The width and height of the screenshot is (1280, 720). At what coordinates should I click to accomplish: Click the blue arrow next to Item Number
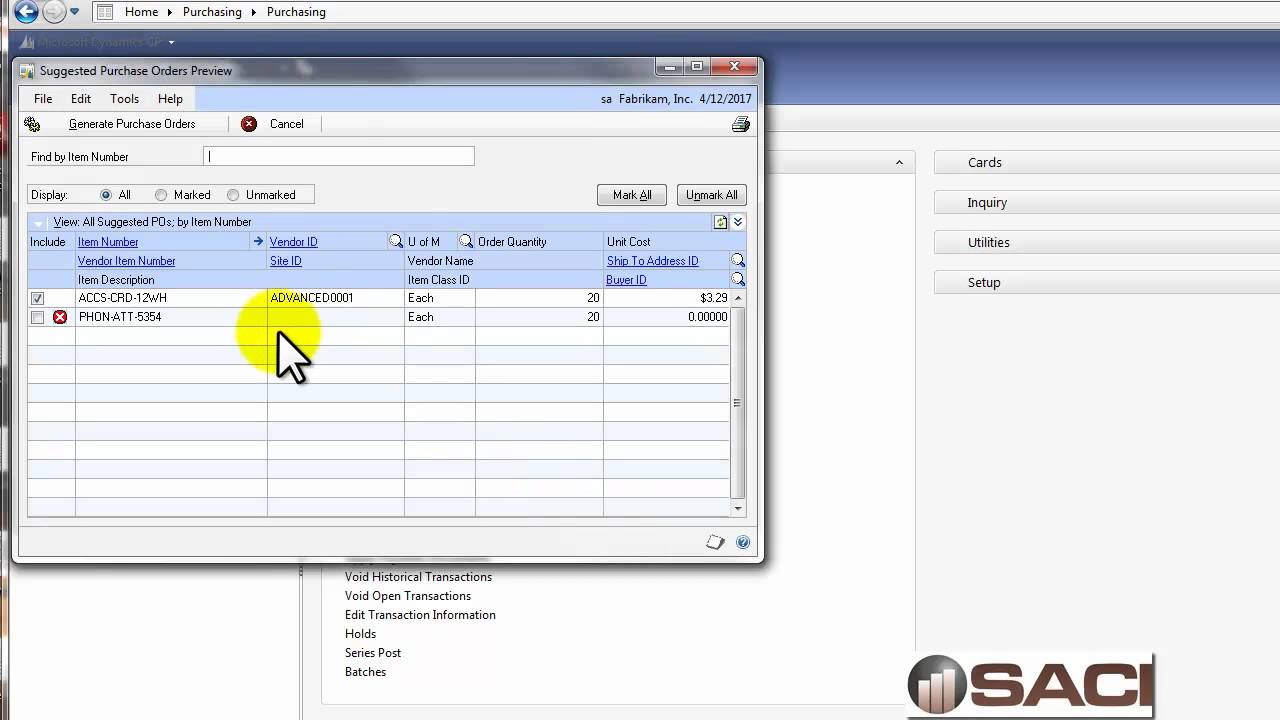click(x=258, y=241)
